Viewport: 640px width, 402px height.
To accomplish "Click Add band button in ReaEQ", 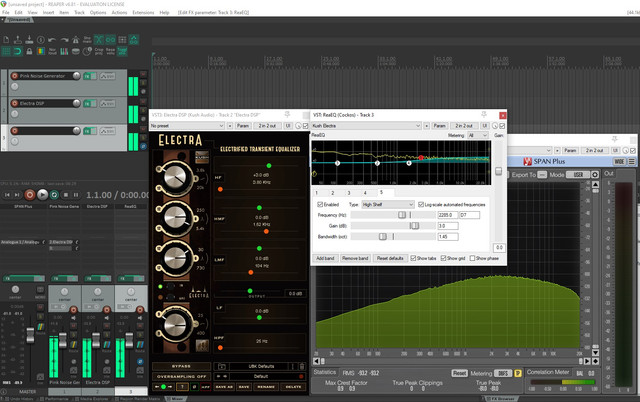I will click(x=325, y=258).
